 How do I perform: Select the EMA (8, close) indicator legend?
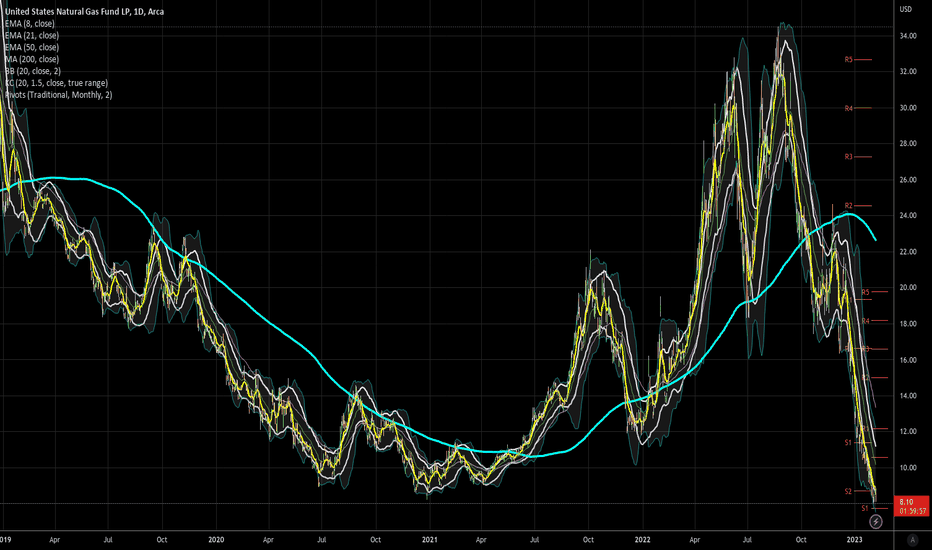coord(30,23)
